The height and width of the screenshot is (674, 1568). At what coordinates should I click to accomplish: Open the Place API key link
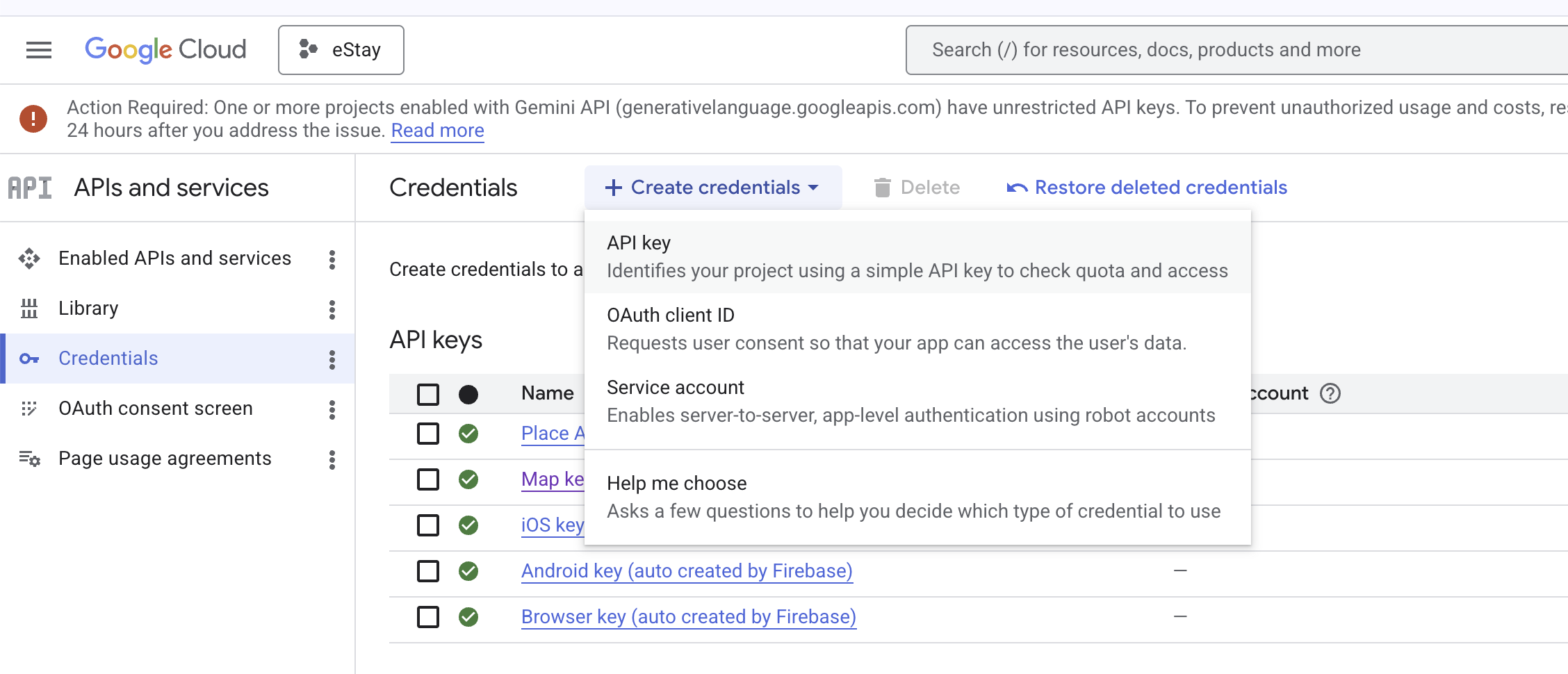coord(553,434)
